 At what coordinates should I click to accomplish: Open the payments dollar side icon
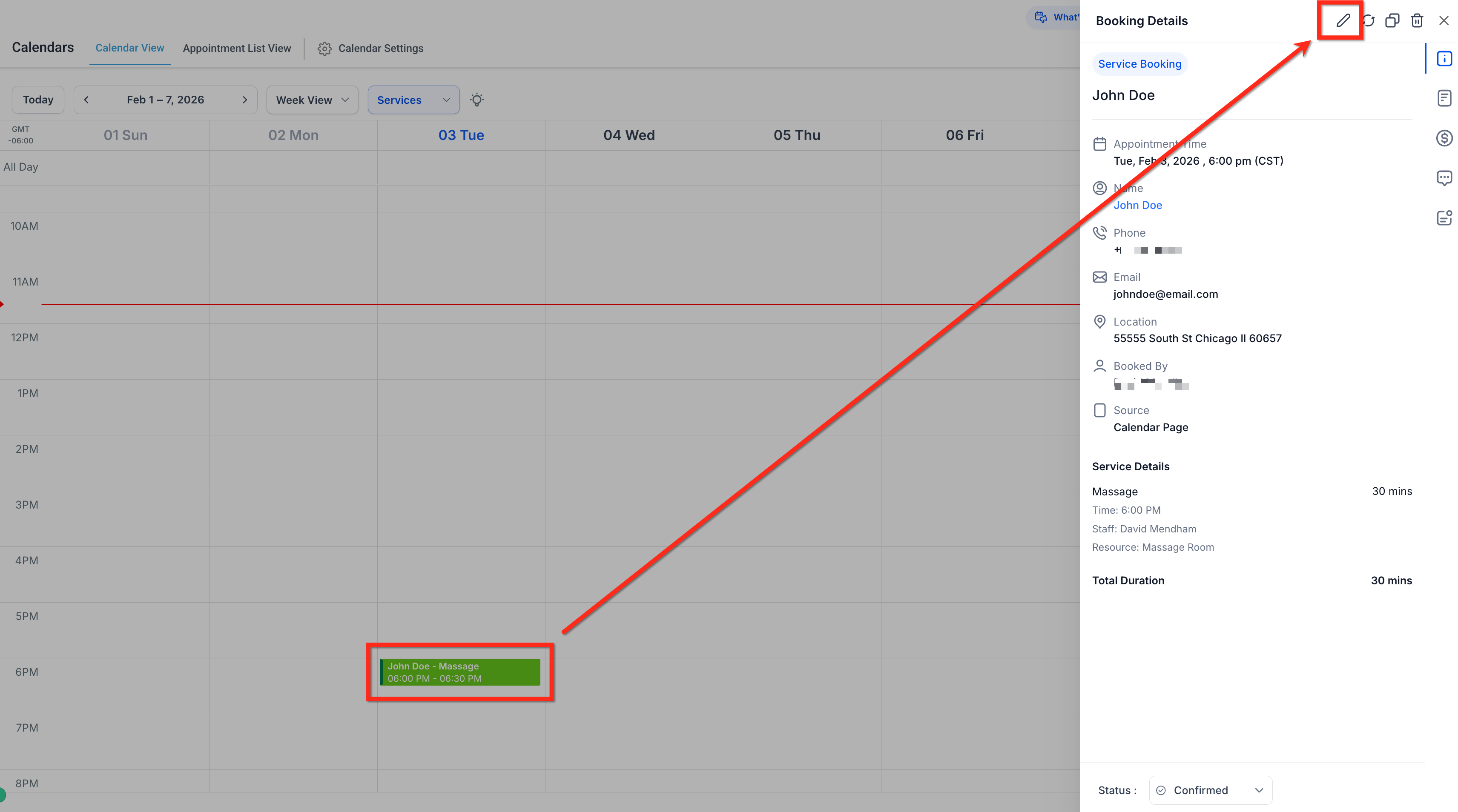pyautogui.click(x=1444, y=138)
